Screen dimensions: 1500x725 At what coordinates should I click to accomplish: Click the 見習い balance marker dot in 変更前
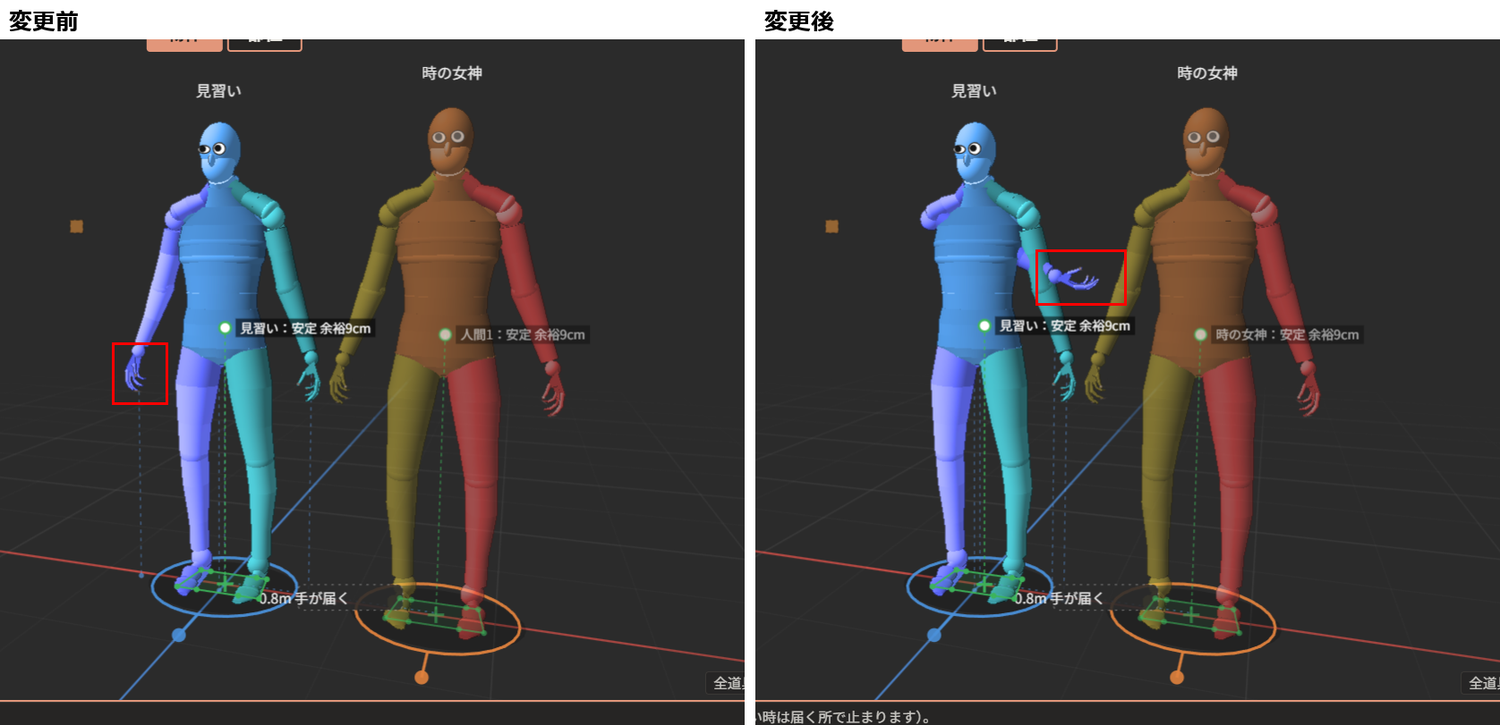click(225, 327)
